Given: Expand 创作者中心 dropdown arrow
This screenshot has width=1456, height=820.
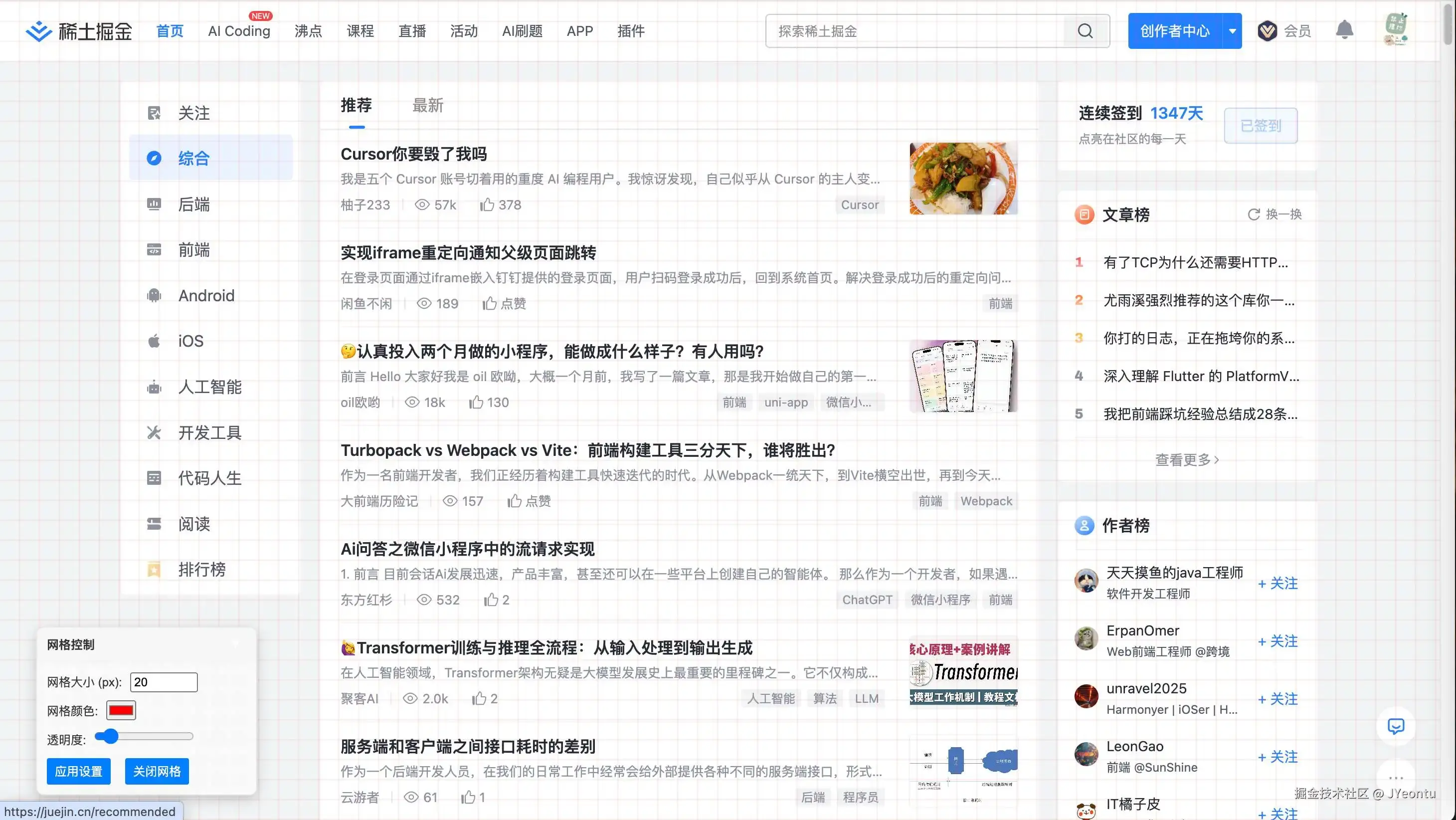Looking at the screenshot, I should pyautogui.click(x=1232, y=31).
